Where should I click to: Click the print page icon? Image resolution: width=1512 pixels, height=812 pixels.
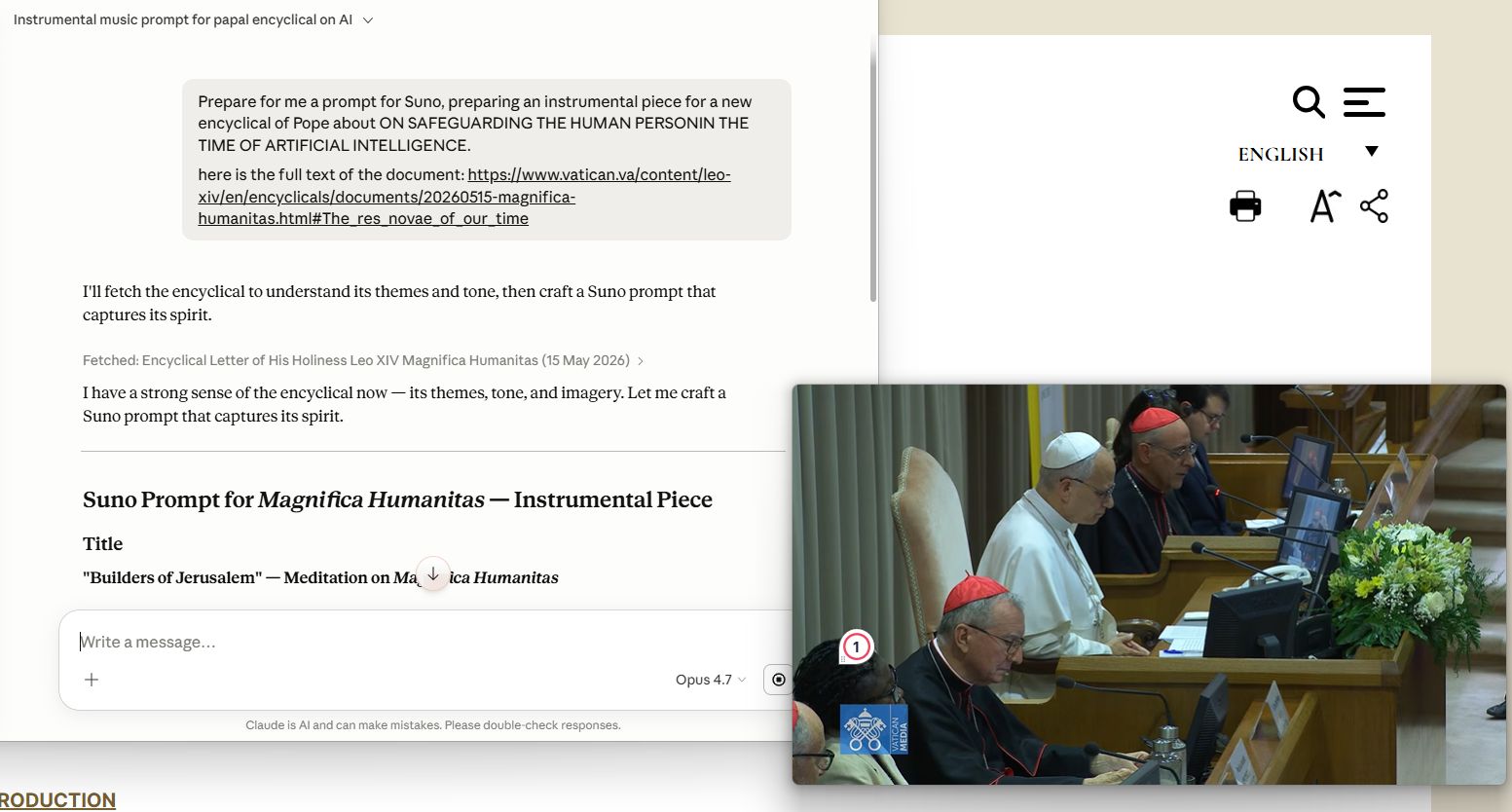pyautogui.click(x=1245, y=206)
